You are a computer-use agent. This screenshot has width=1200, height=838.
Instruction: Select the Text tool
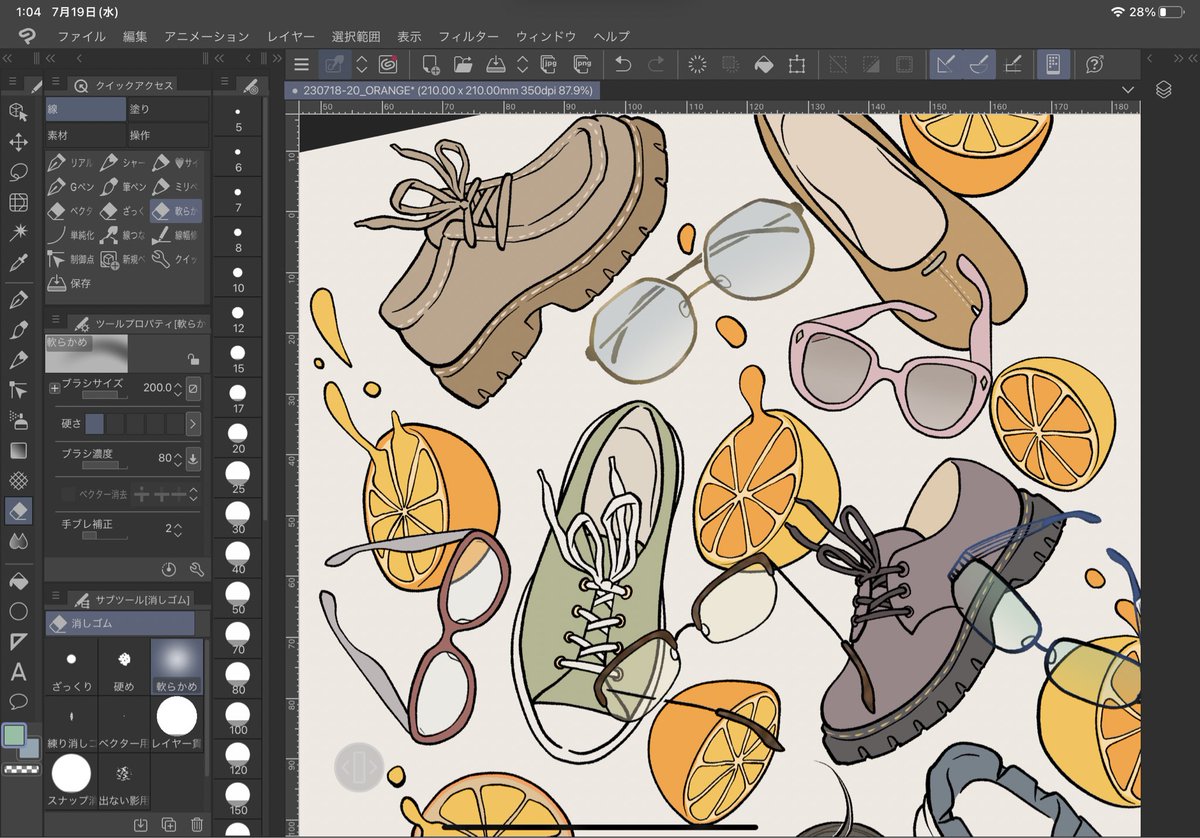pyautogui.click(x=18, y=672)
